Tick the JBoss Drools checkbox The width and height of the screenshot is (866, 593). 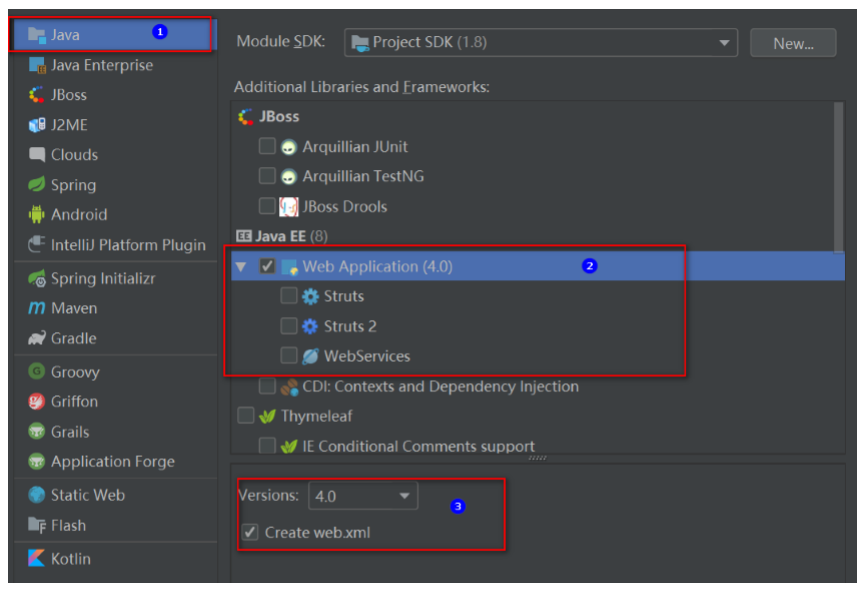(267, 206)
